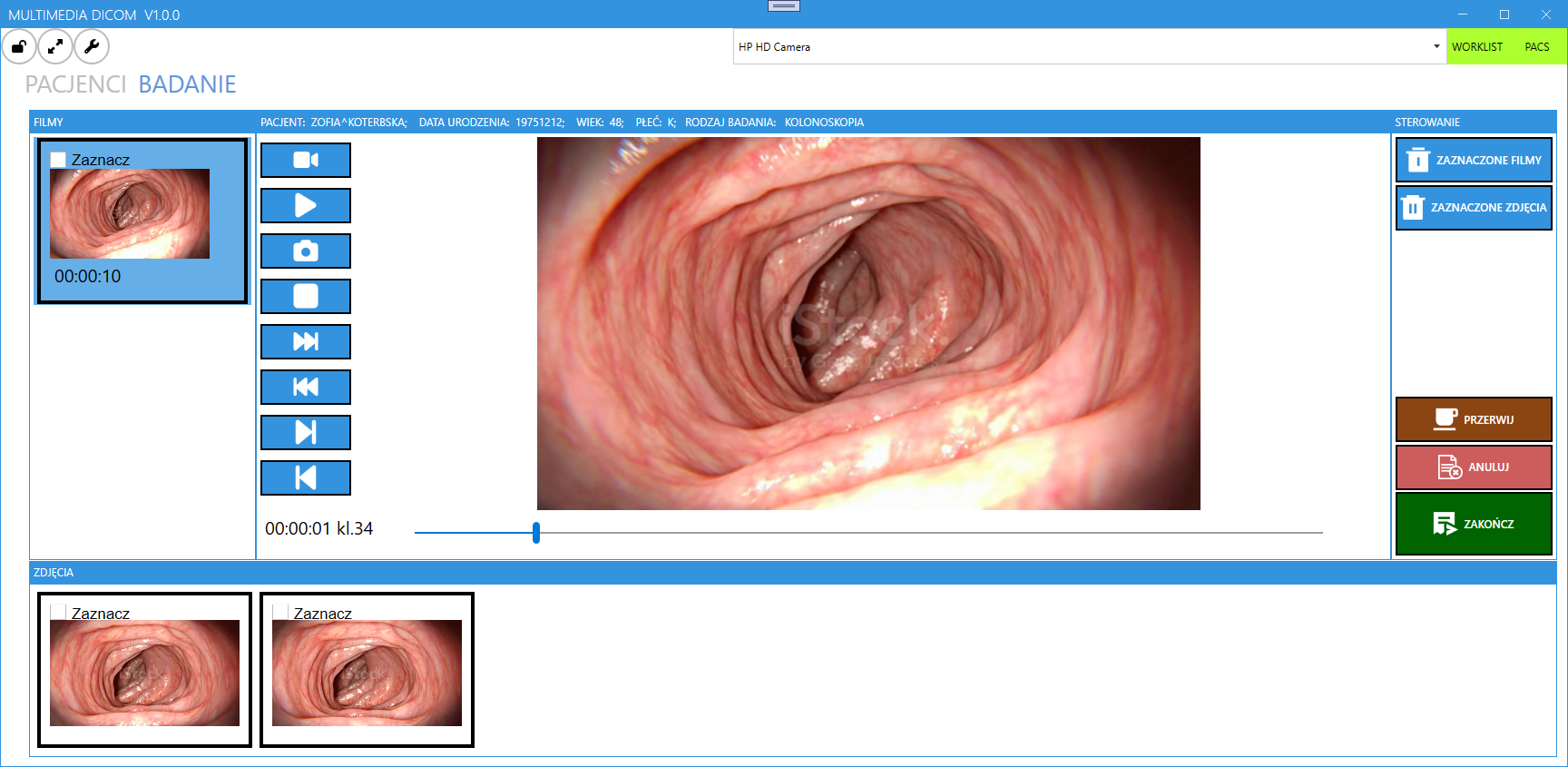Viewport: 1568px width, 767px height.
Task: Open the WORKLIST view
Action: (1476, 46)
